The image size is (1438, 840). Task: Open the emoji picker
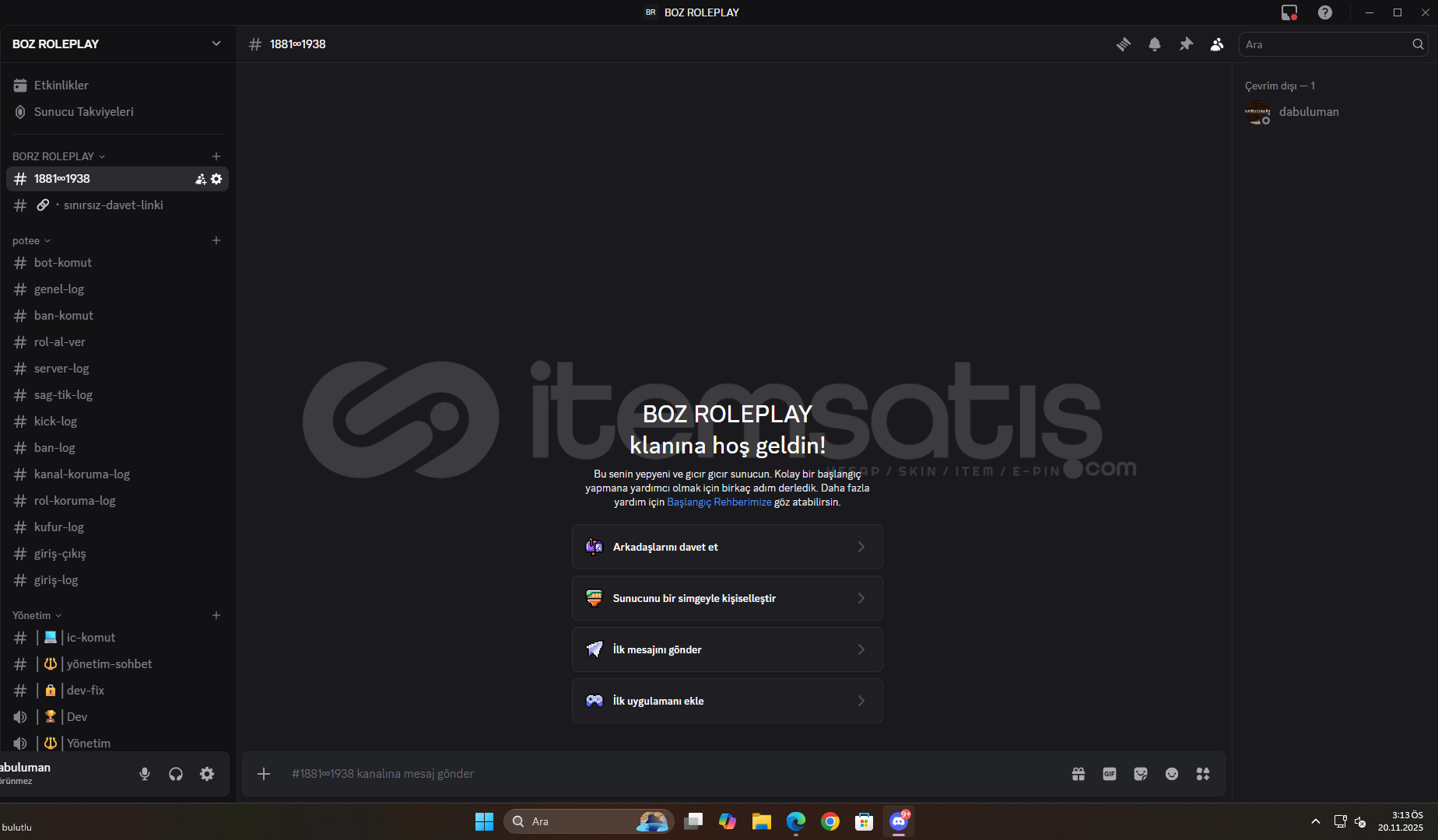1172,774
